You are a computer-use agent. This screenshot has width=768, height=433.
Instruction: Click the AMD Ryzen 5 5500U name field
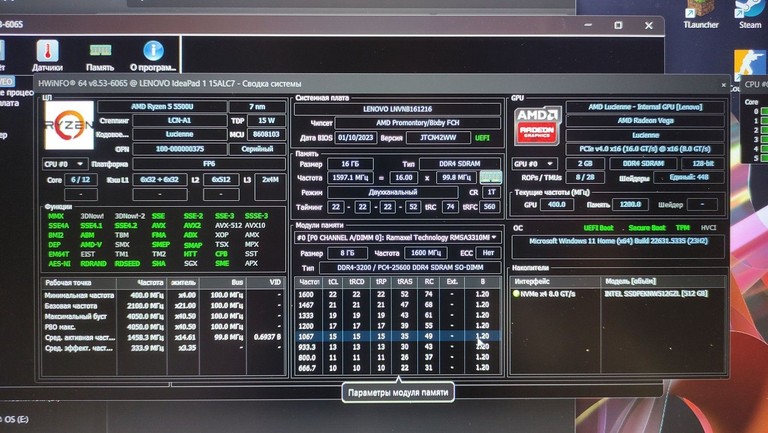coord(162,106)
